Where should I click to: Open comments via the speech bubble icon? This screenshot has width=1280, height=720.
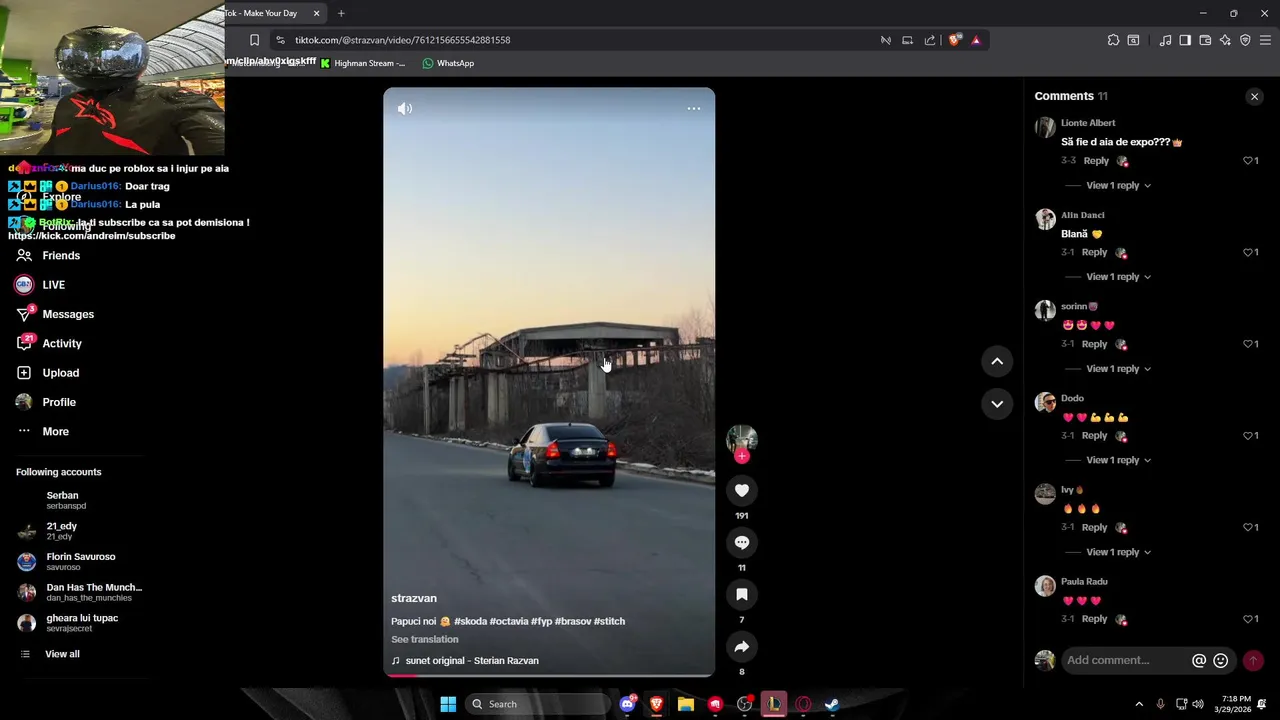(x=742, y=542)
